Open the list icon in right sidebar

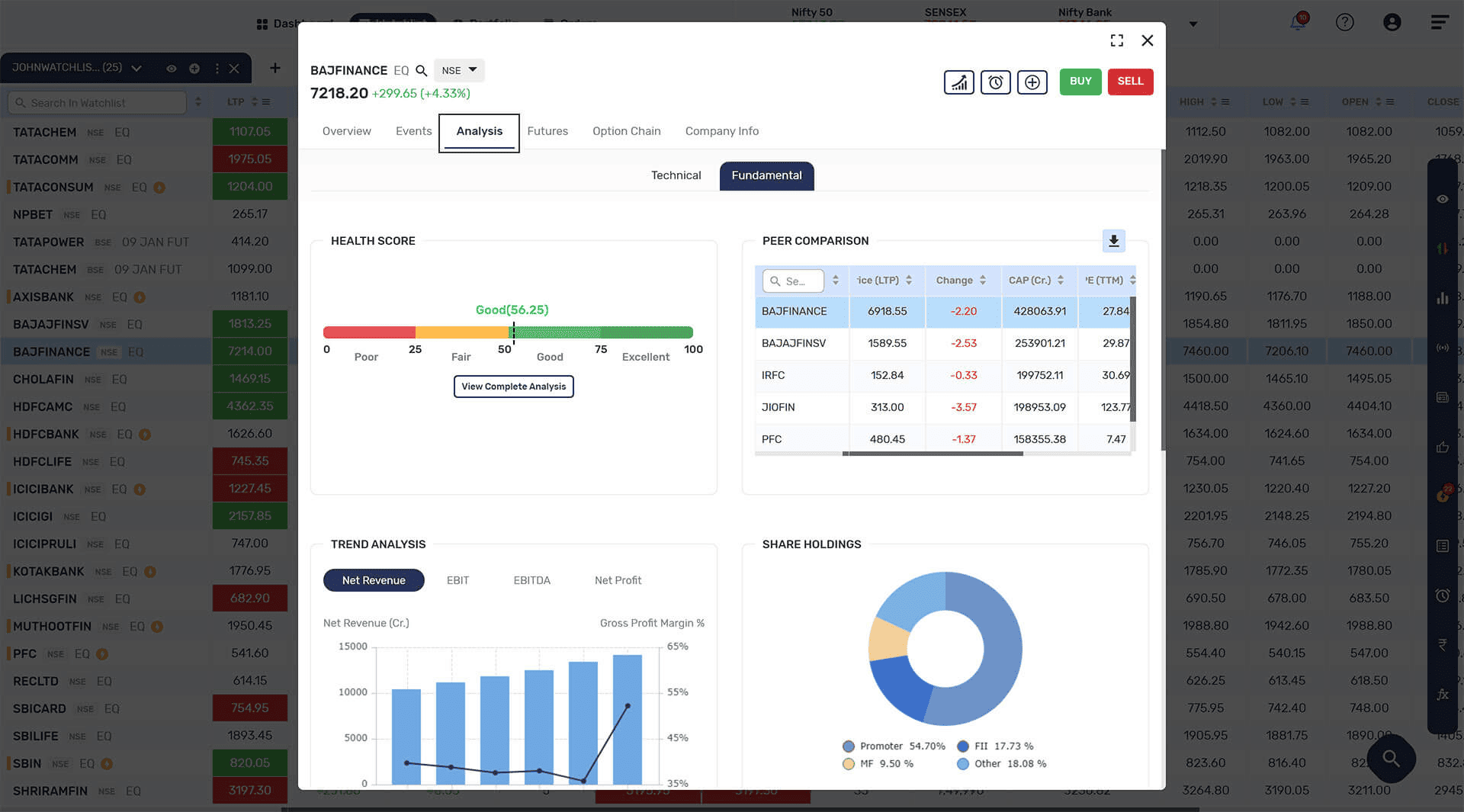click(x=1442, y=546)
